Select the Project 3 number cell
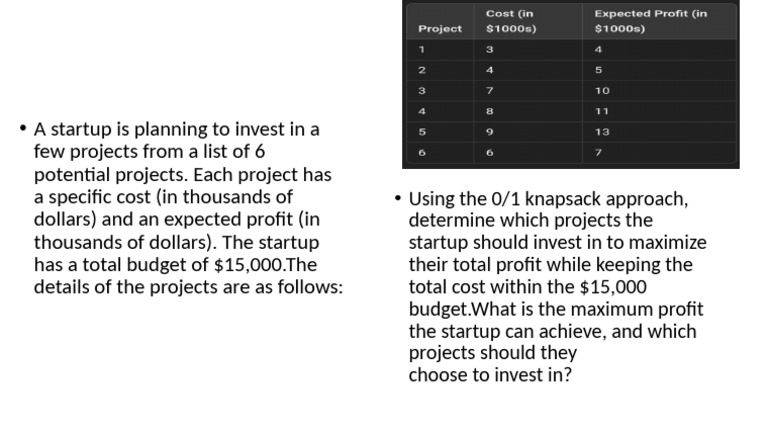This screenshot has height=433, width=768. click(x=422, y=91)
